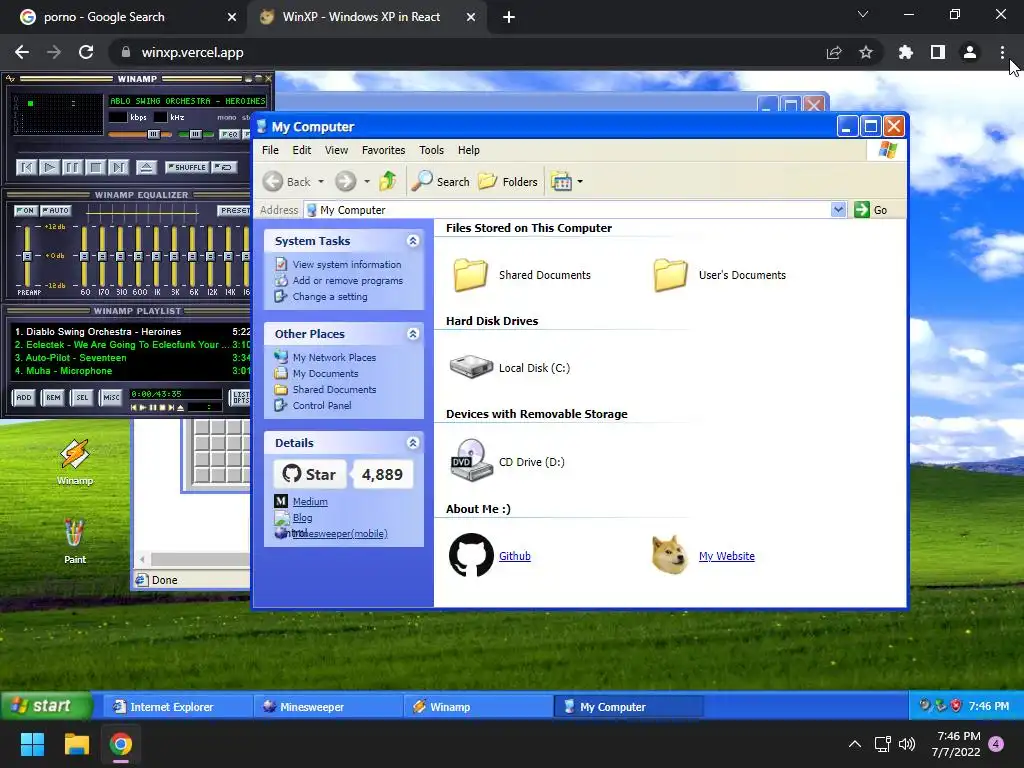Screen dimensions: 1024x768
Task: Select the Shared Documents folder icon
Action: tap(471, 274)
